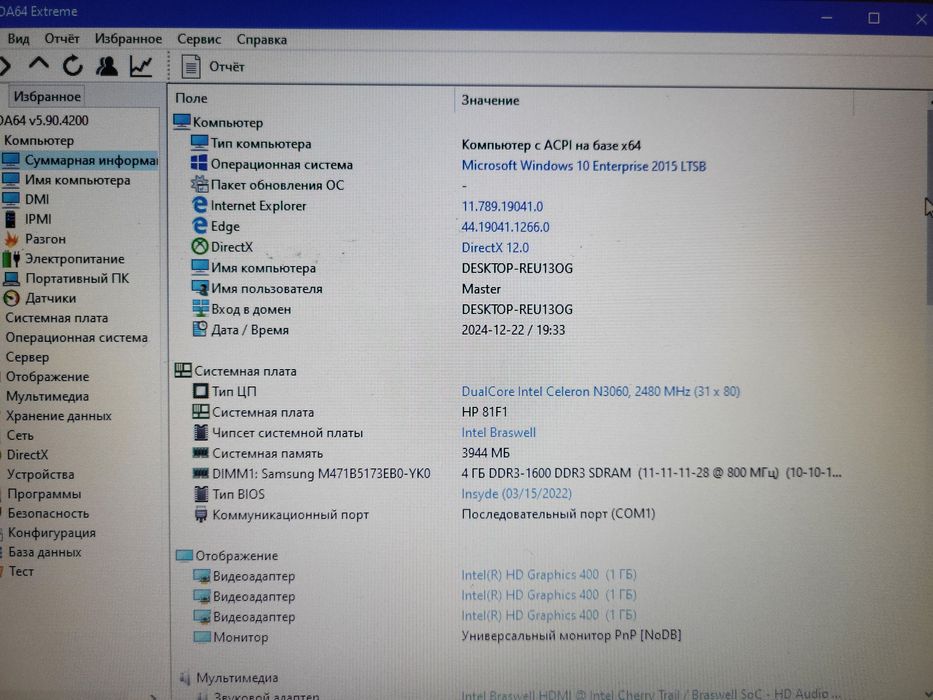Image resolution: width=933 pixels, height=700 pixels.
Task: Expand the Сеть category
Action: coord(20,436)
